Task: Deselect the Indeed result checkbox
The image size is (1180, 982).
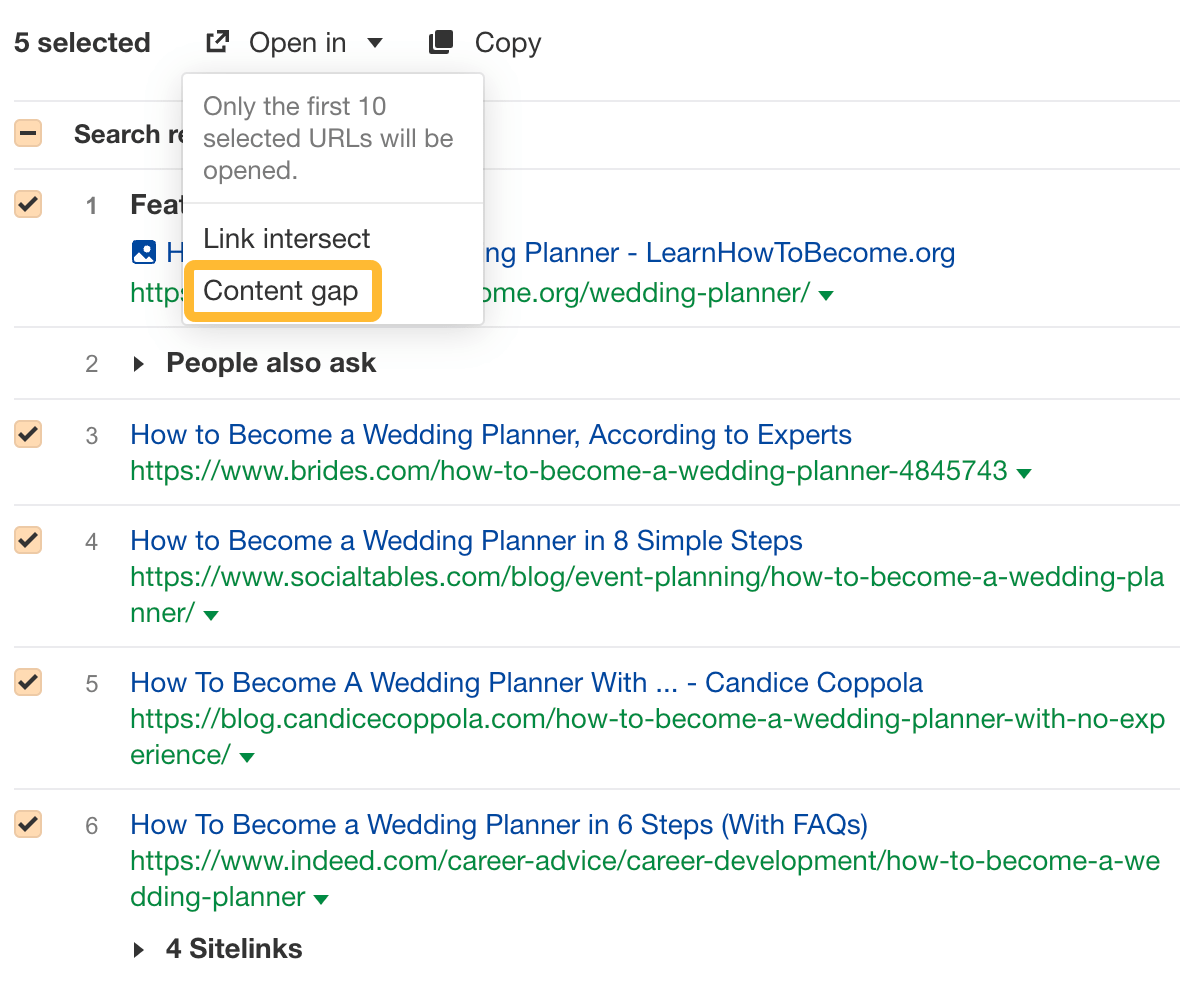Action: [x=27, y=824]
